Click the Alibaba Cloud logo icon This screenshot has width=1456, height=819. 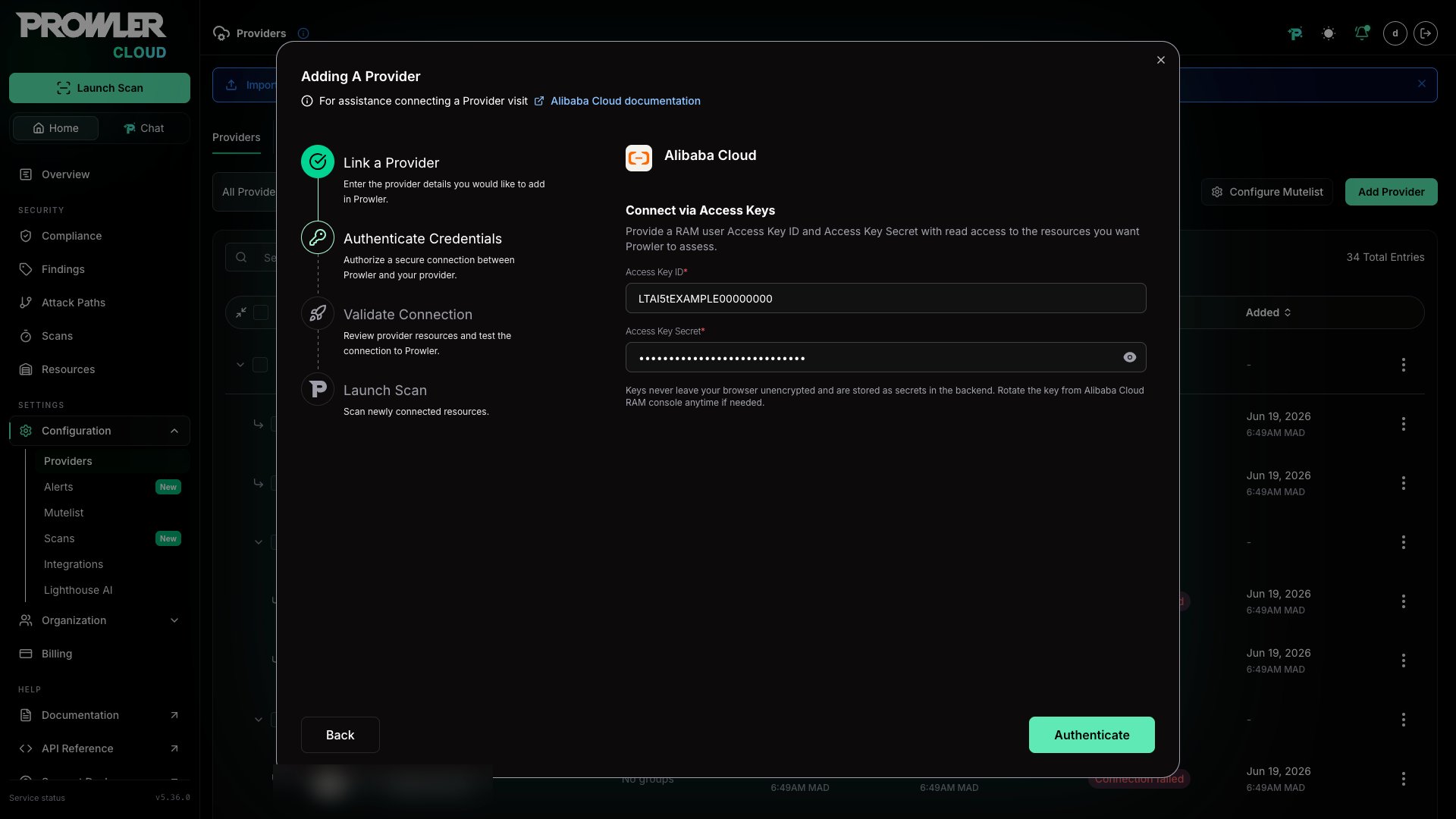pos(639,158)
